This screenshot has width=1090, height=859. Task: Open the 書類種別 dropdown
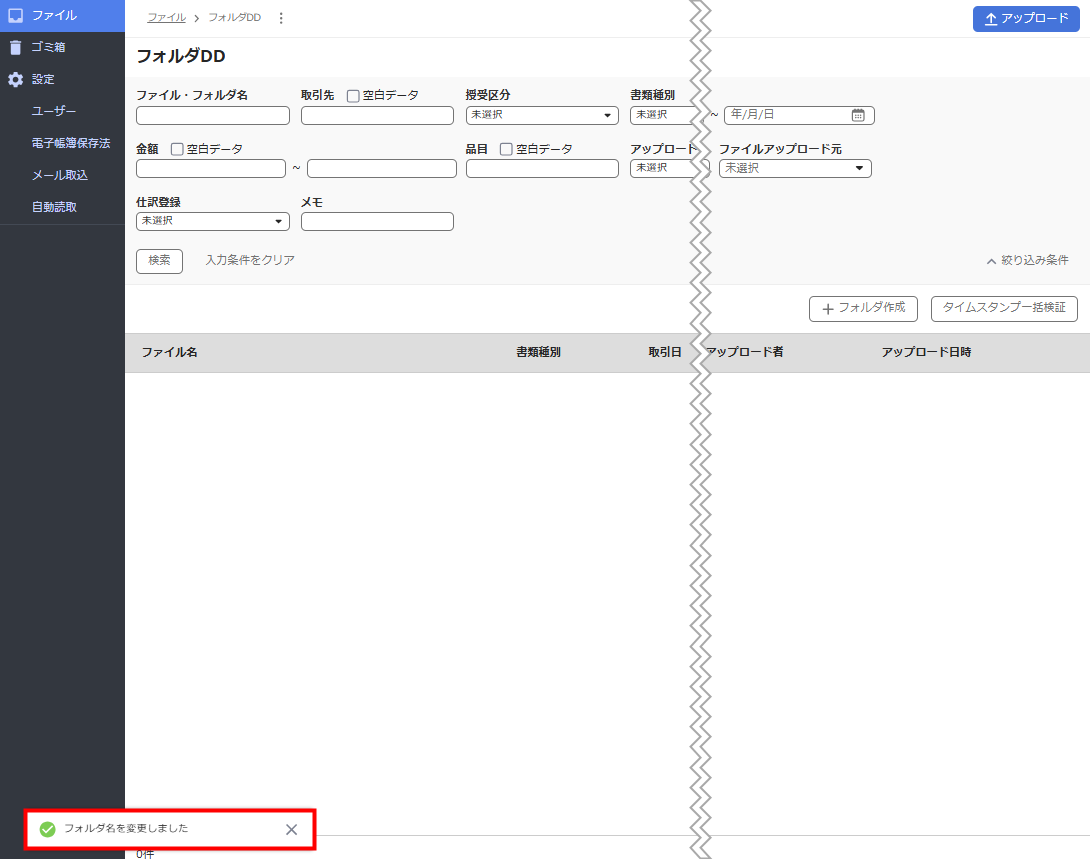click(x=664, y=115)
